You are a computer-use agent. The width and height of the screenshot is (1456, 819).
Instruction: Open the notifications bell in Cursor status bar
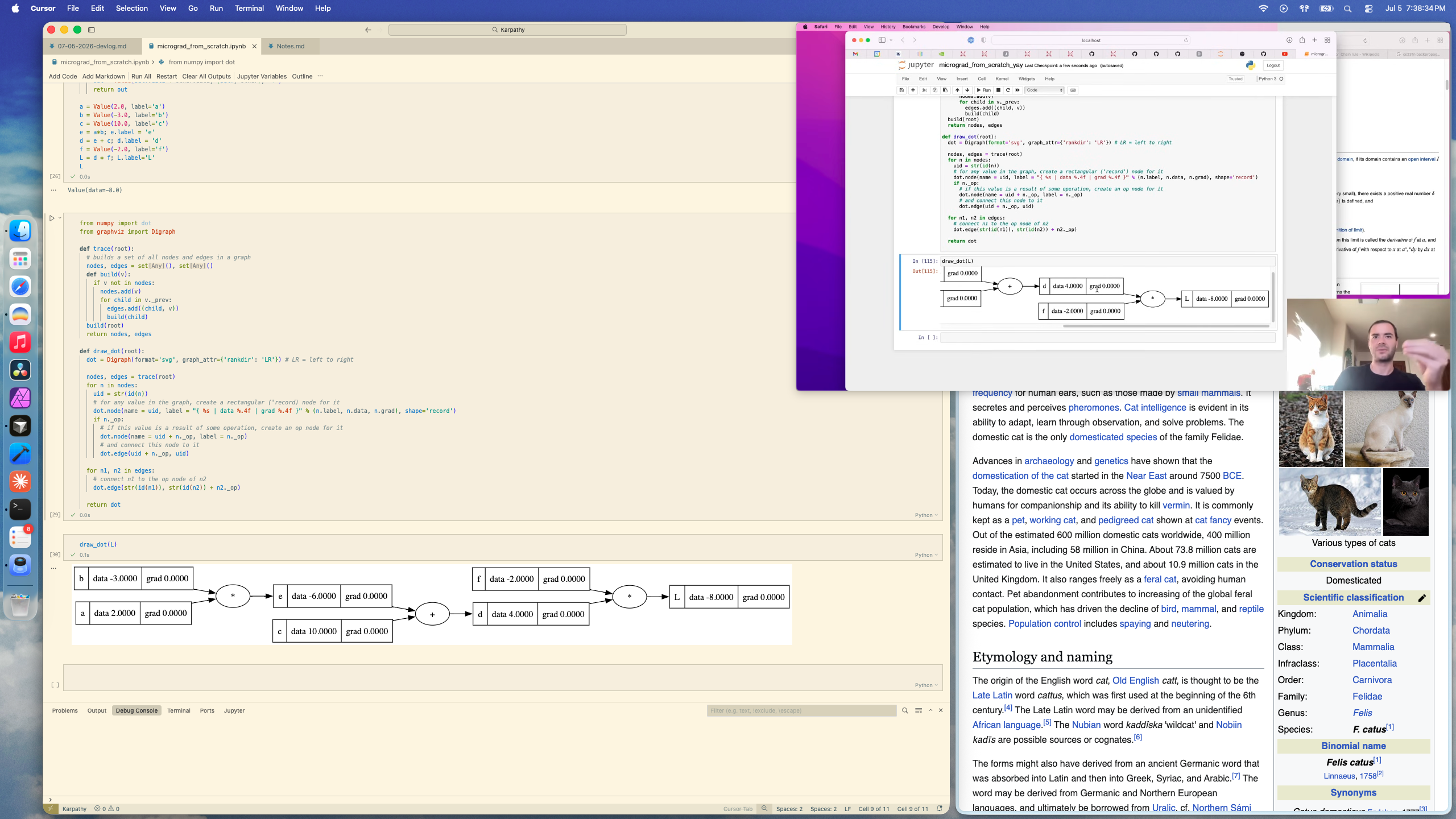pyautogui.click(x=940, y=809)
